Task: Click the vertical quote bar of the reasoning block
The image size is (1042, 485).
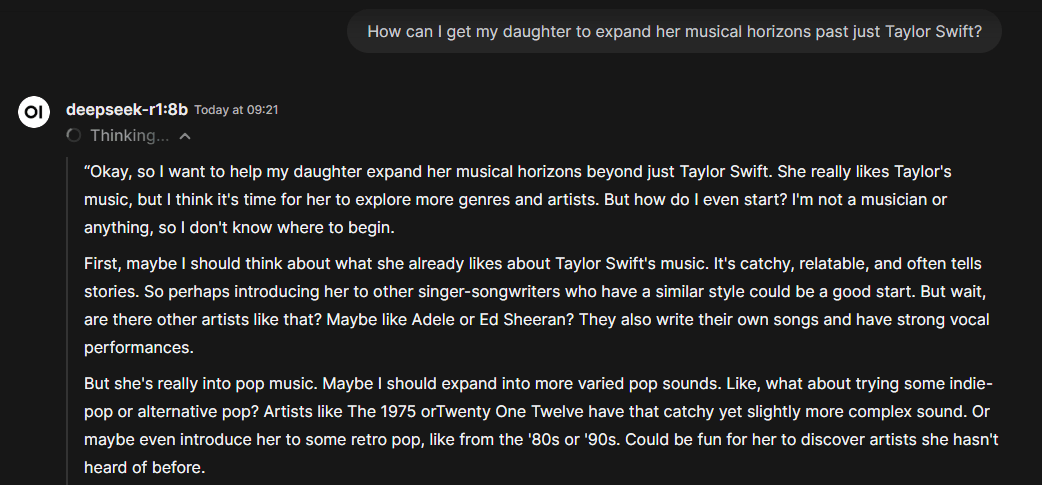Action: point(68,321)
